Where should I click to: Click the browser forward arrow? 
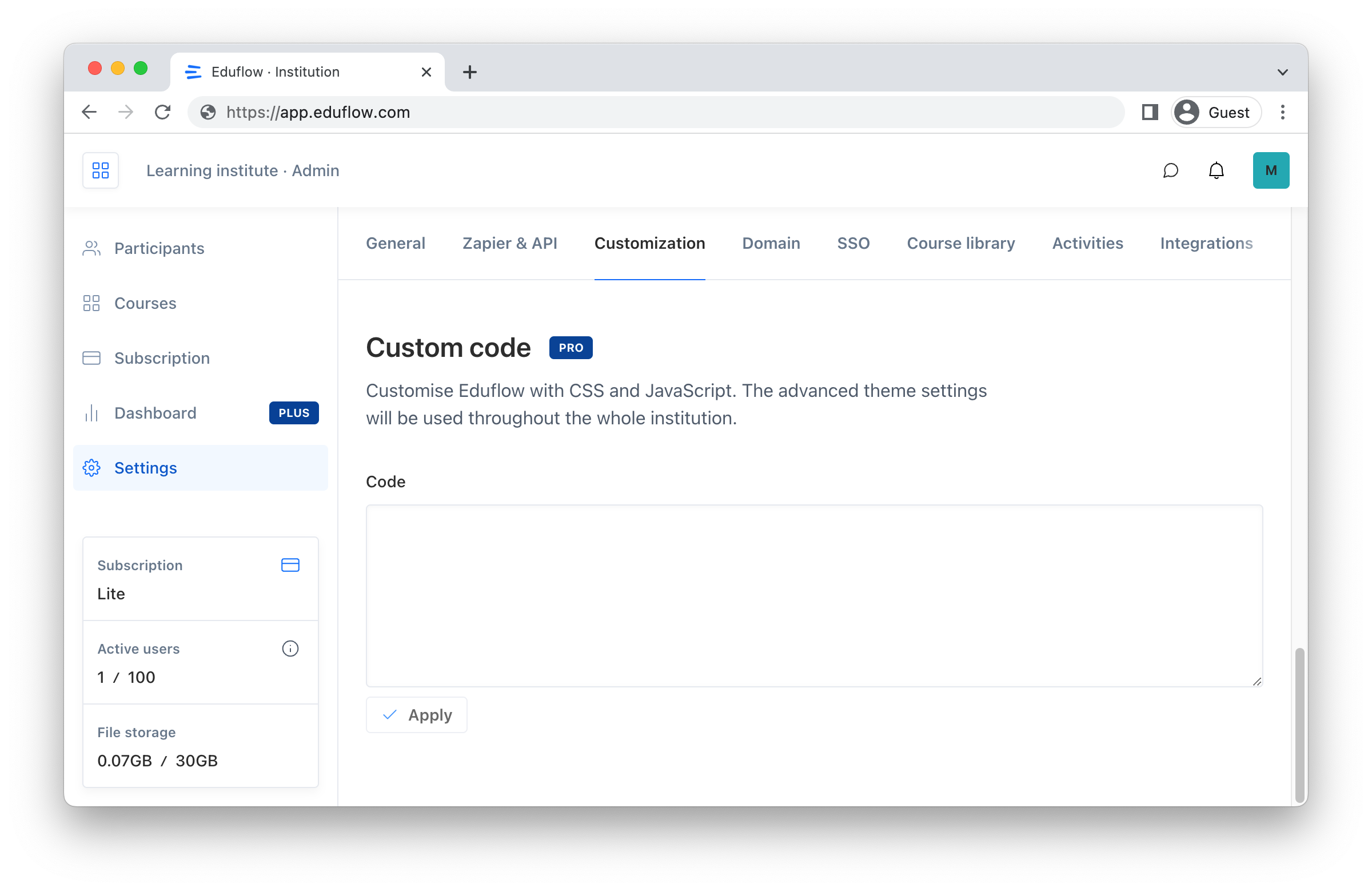[126, 112]
